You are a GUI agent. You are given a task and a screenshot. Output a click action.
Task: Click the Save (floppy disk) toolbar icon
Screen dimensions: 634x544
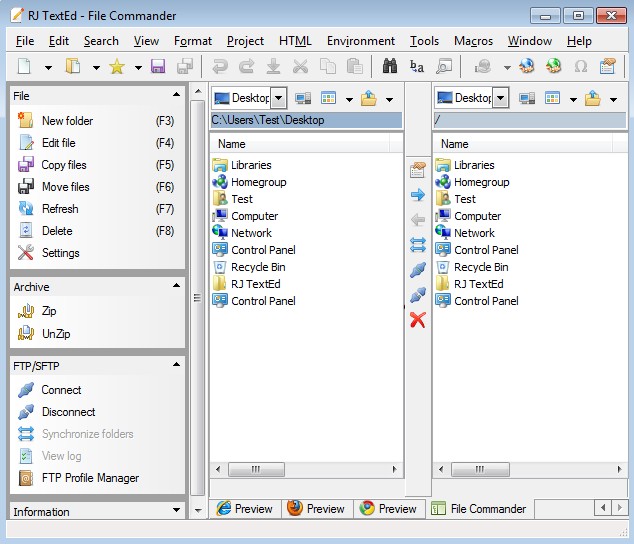point(158,67)
